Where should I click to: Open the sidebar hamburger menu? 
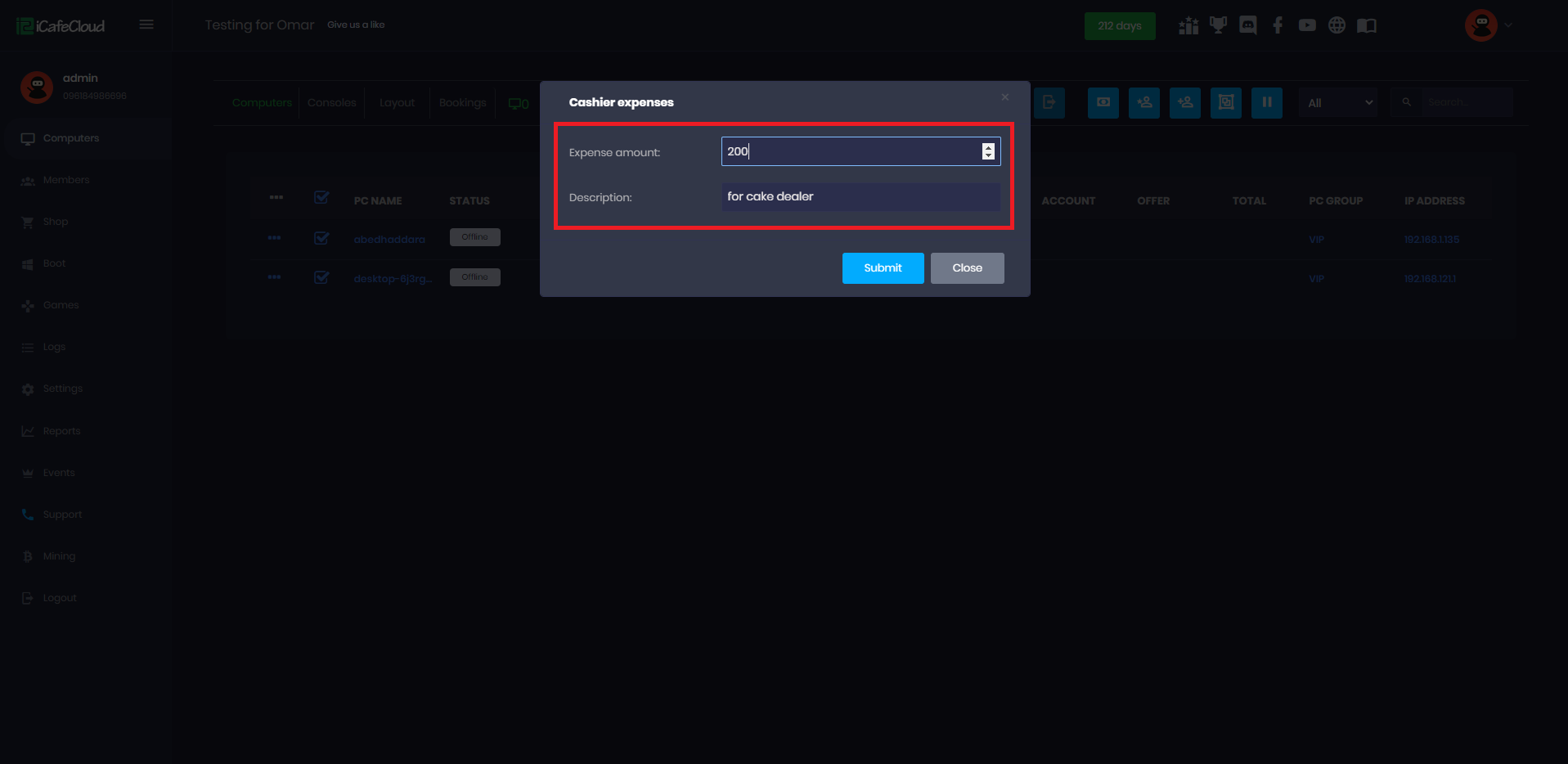pos(146,24)
